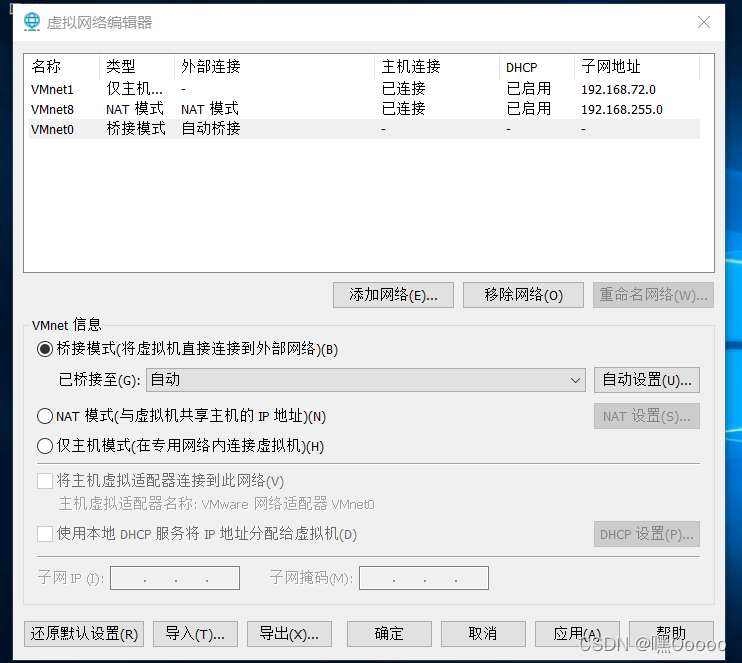Open 自动设置(U)... button
The height and width of the screenshot is (663, 742).
647,380
